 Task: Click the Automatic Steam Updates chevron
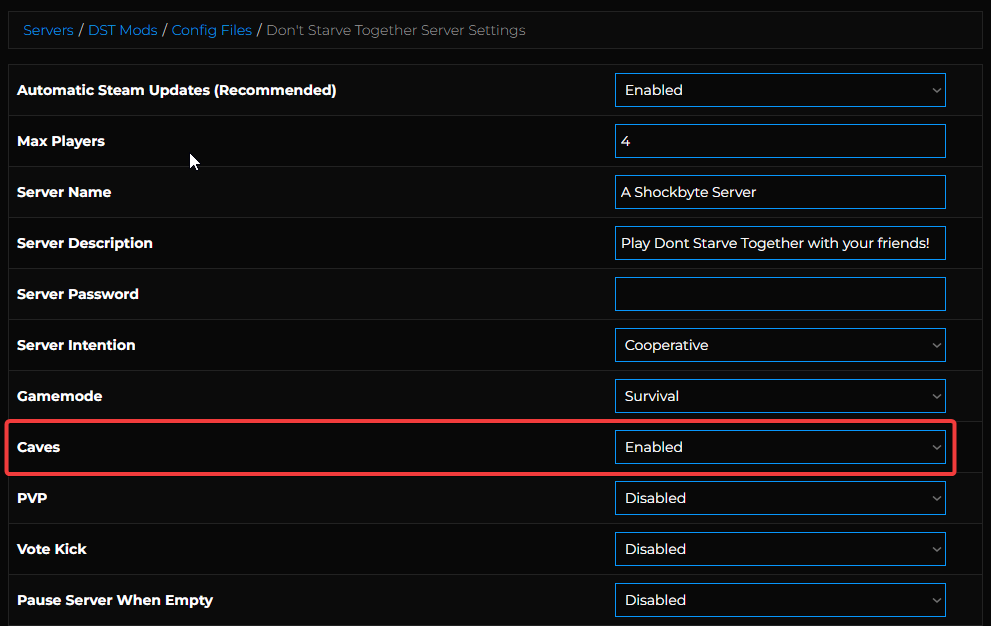pos(936,90)
